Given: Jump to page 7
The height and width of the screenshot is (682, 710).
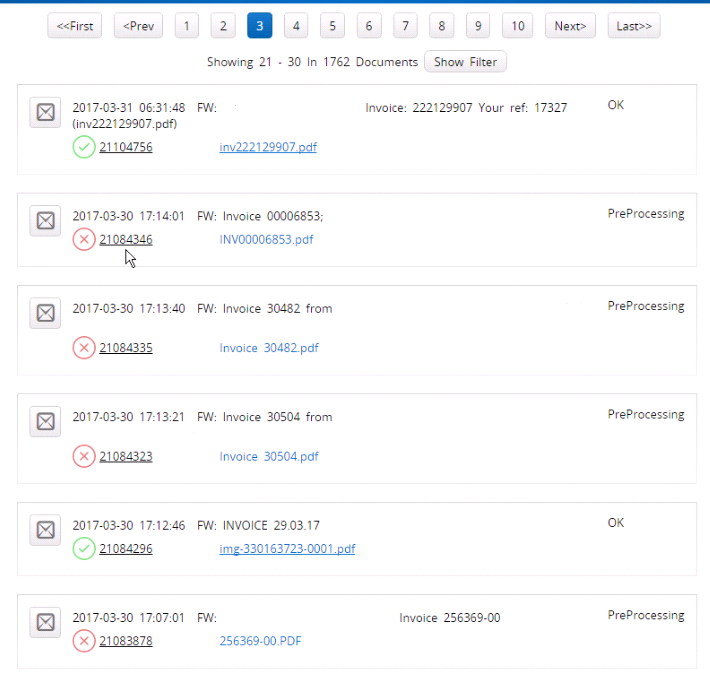Looking at the screenshot, I should tap(405, 26).
